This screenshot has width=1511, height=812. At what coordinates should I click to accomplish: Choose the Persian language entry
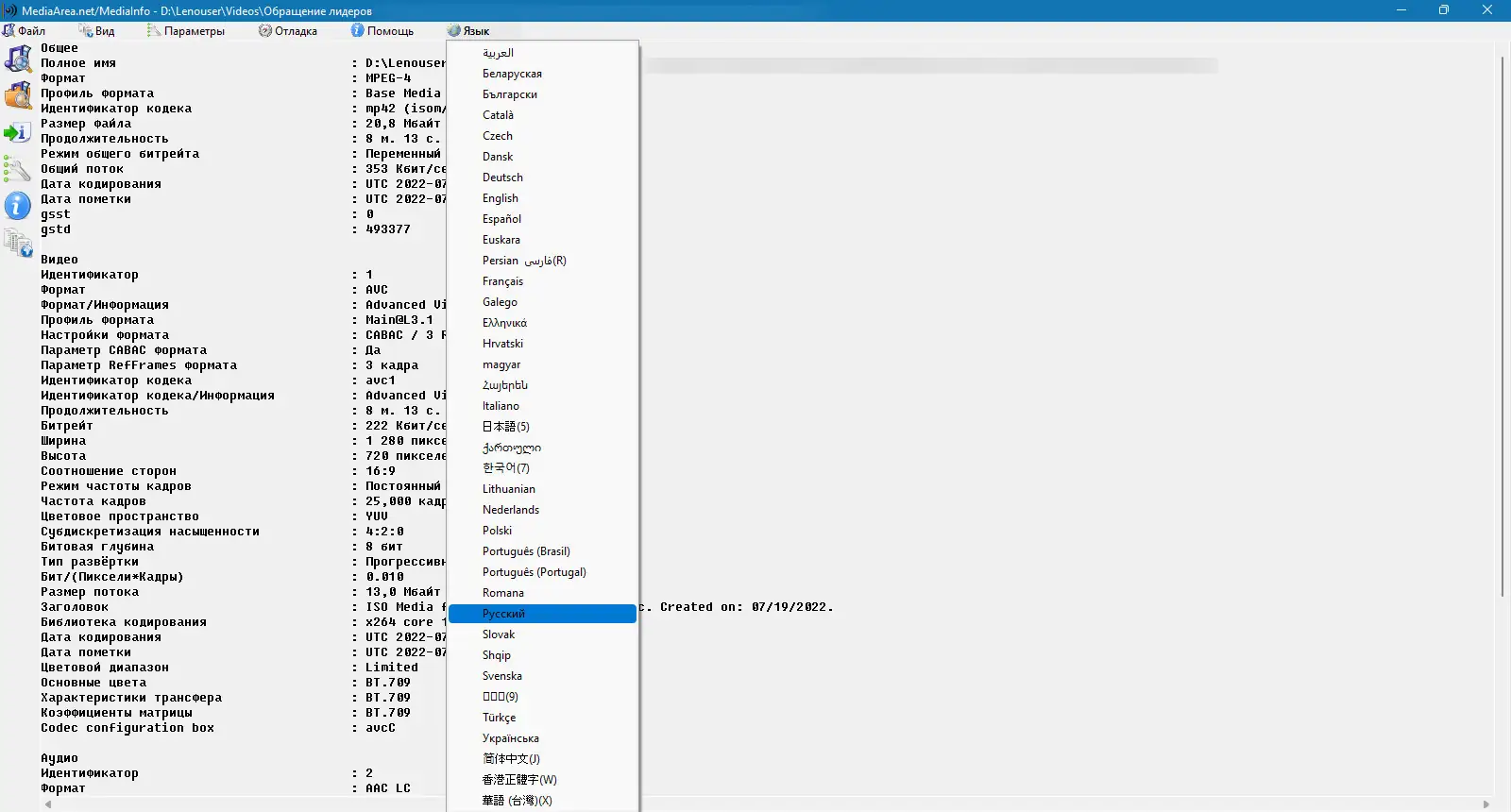point(543,261)
